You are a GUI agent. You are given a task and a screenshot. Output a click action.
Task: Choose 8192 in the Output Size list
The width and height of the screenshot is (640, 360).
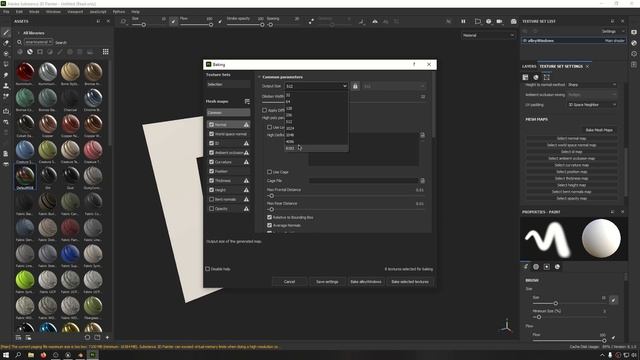tap(316, 148)
